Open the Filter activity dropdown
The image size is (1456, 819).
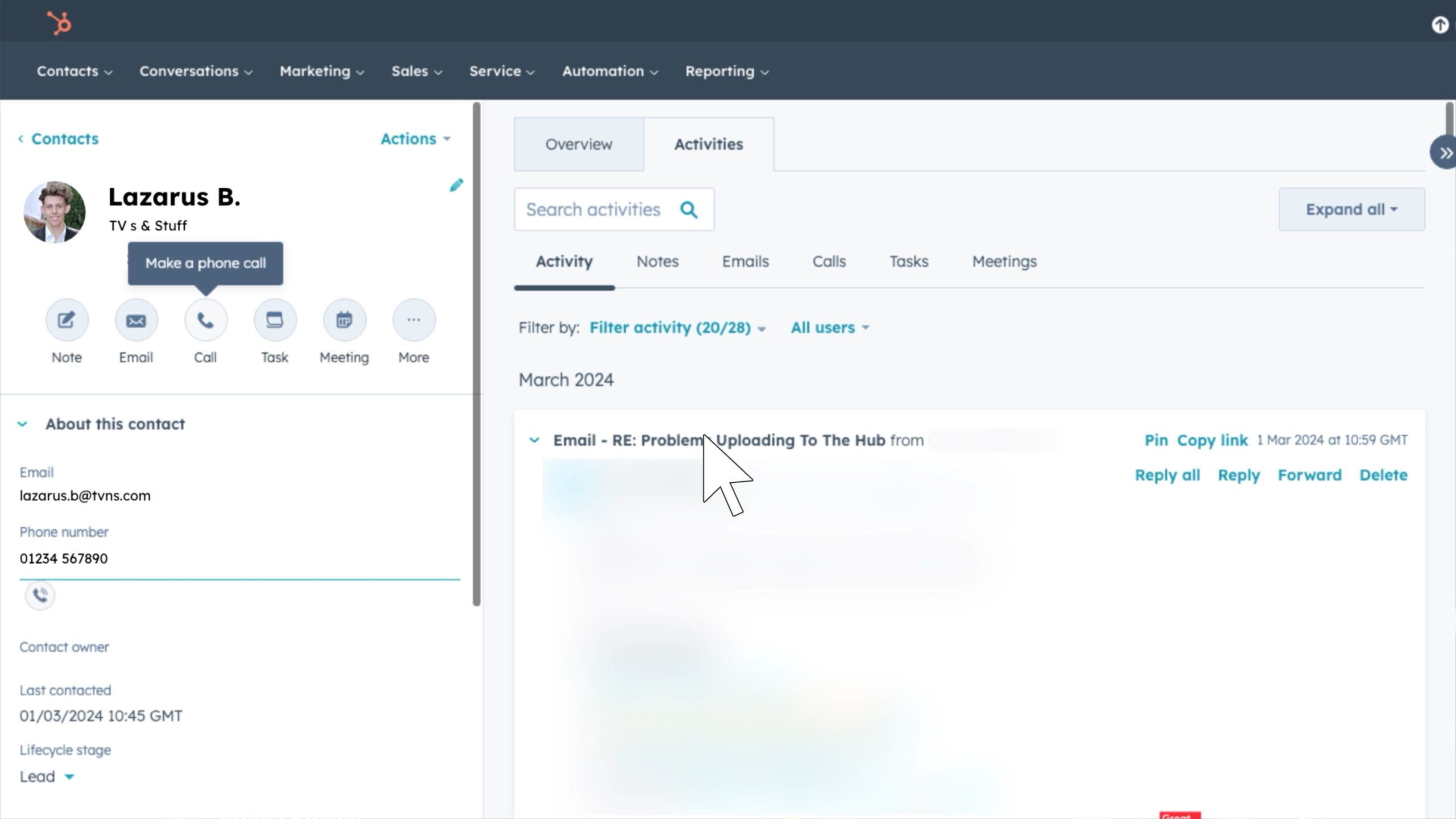[x=677, y=328]
